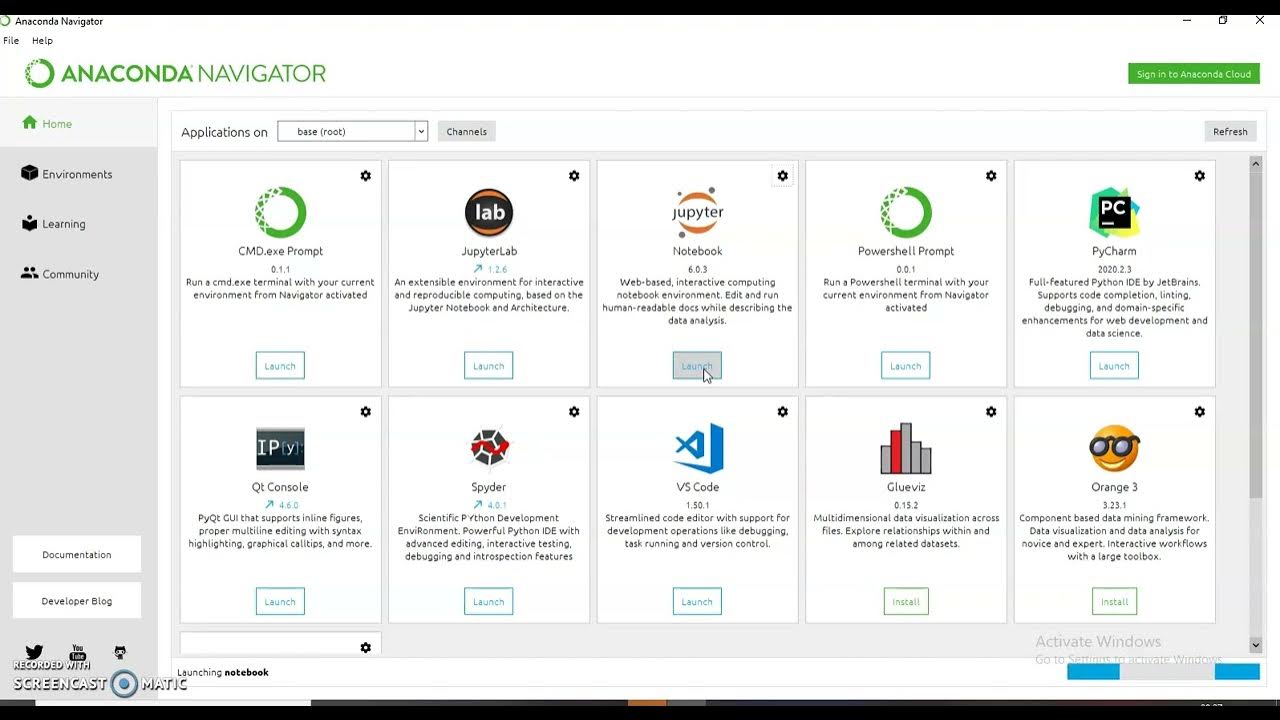Launch VS Code
The height and width of the screenshot is (720, 1280).
[697, 602]
